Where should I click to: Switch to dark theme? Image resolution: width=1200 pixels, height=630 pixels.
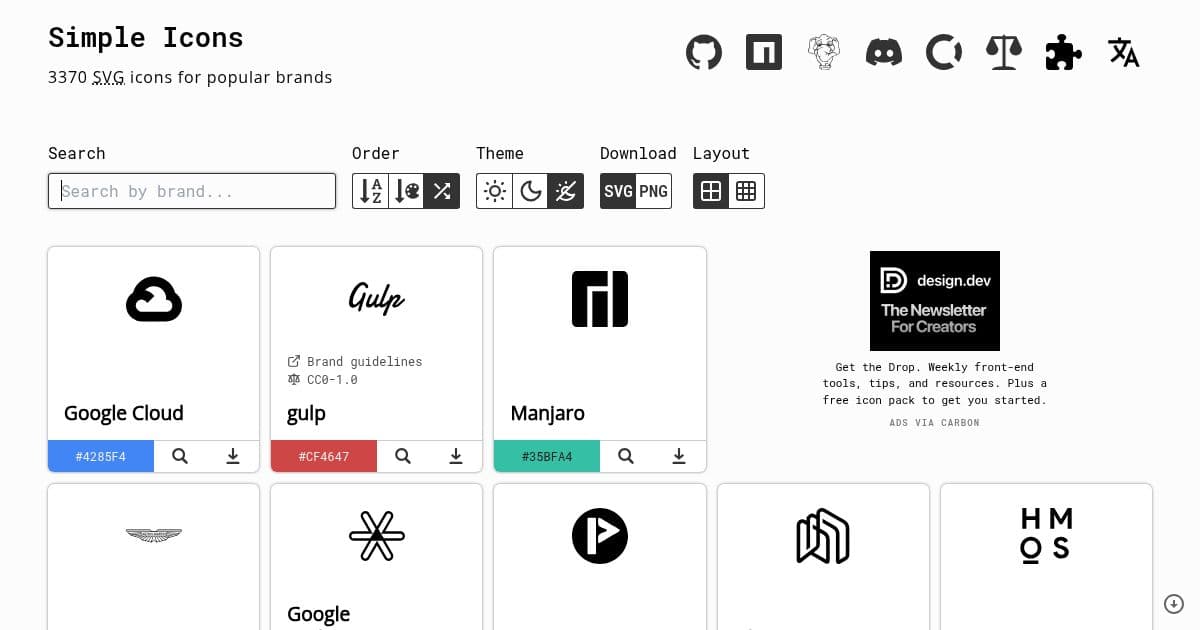[530, 191]
